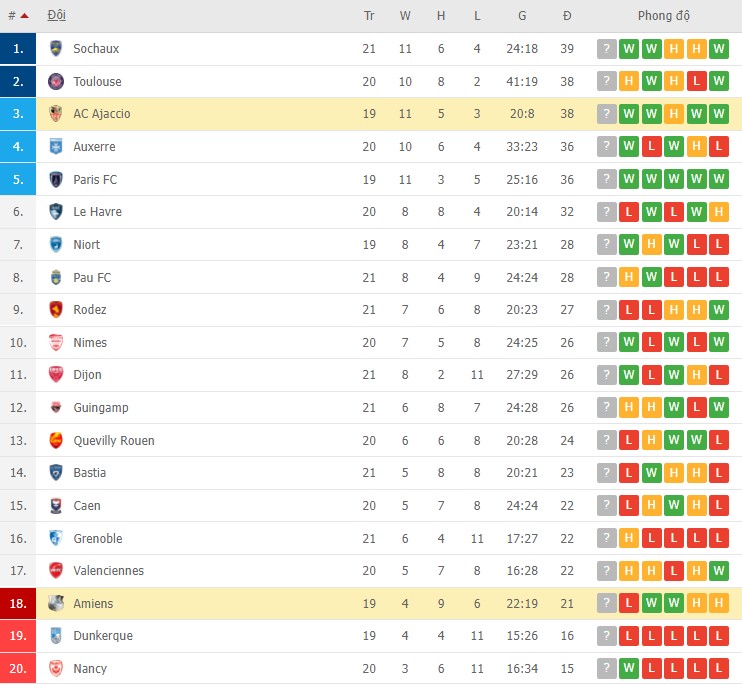The width and height of the screenshot is (742, 685).
Task: Click the AC Ajaccio club badge
Action: pyautogui.click(x=56, y=114)
